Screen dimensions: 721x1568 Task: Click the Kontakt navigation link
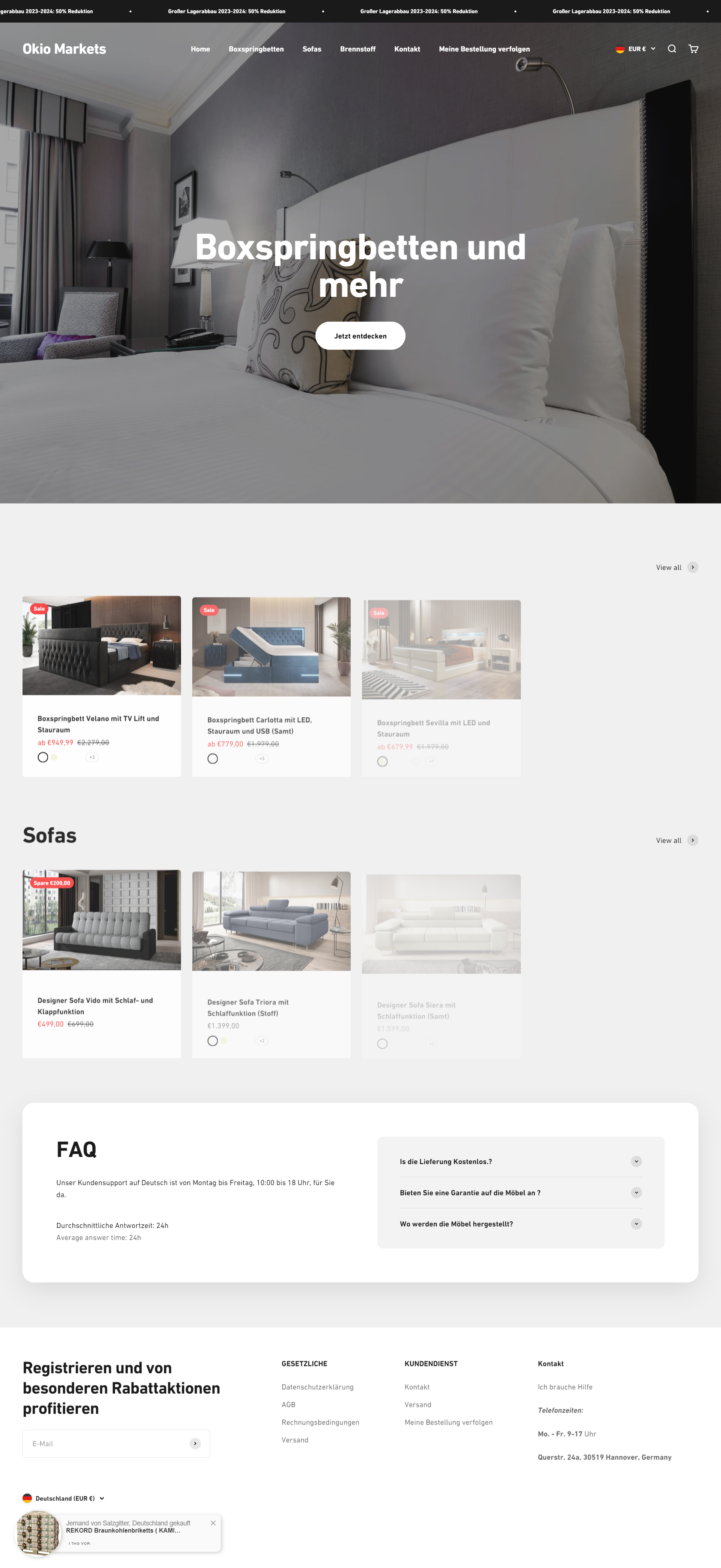(405, 48)
